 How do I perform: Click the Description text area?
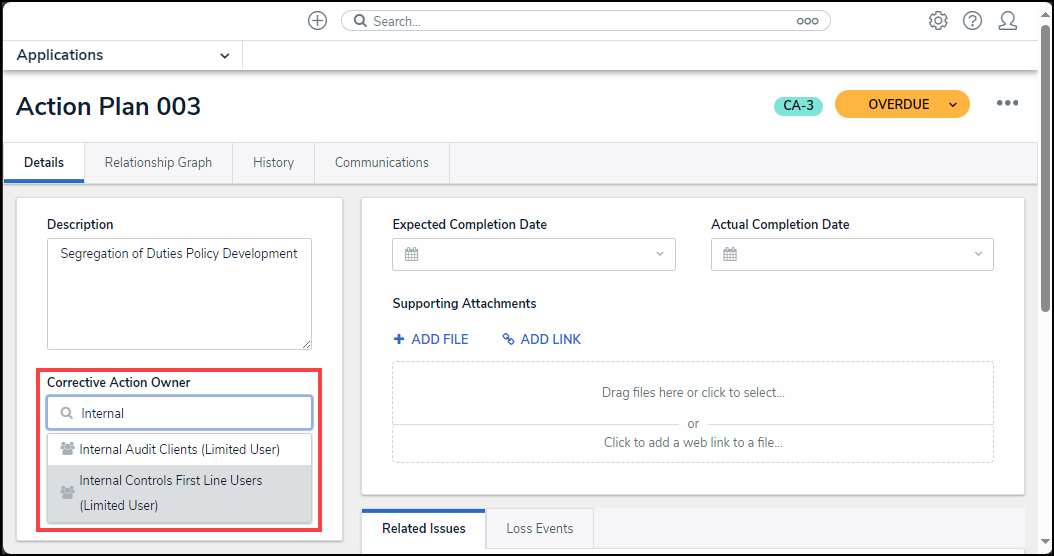coord(179,293)
